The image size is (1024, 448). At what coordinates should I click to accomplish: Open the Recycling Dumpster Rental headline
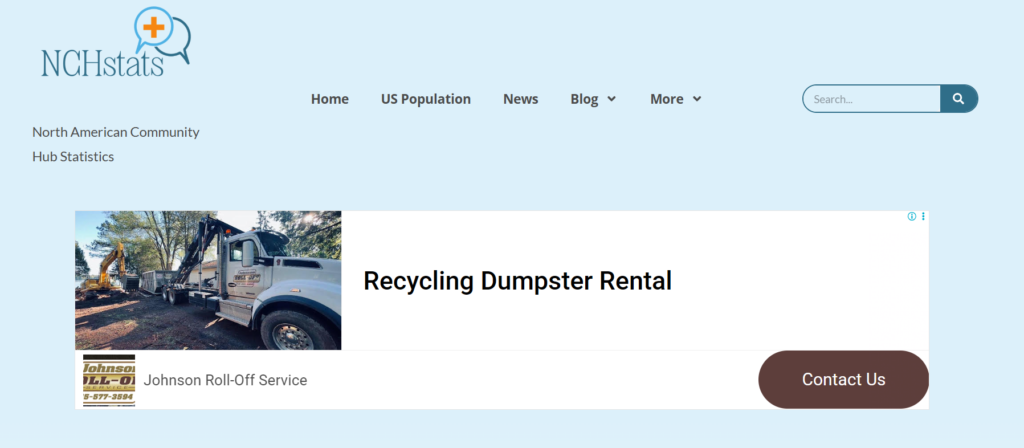coord(517,281)
